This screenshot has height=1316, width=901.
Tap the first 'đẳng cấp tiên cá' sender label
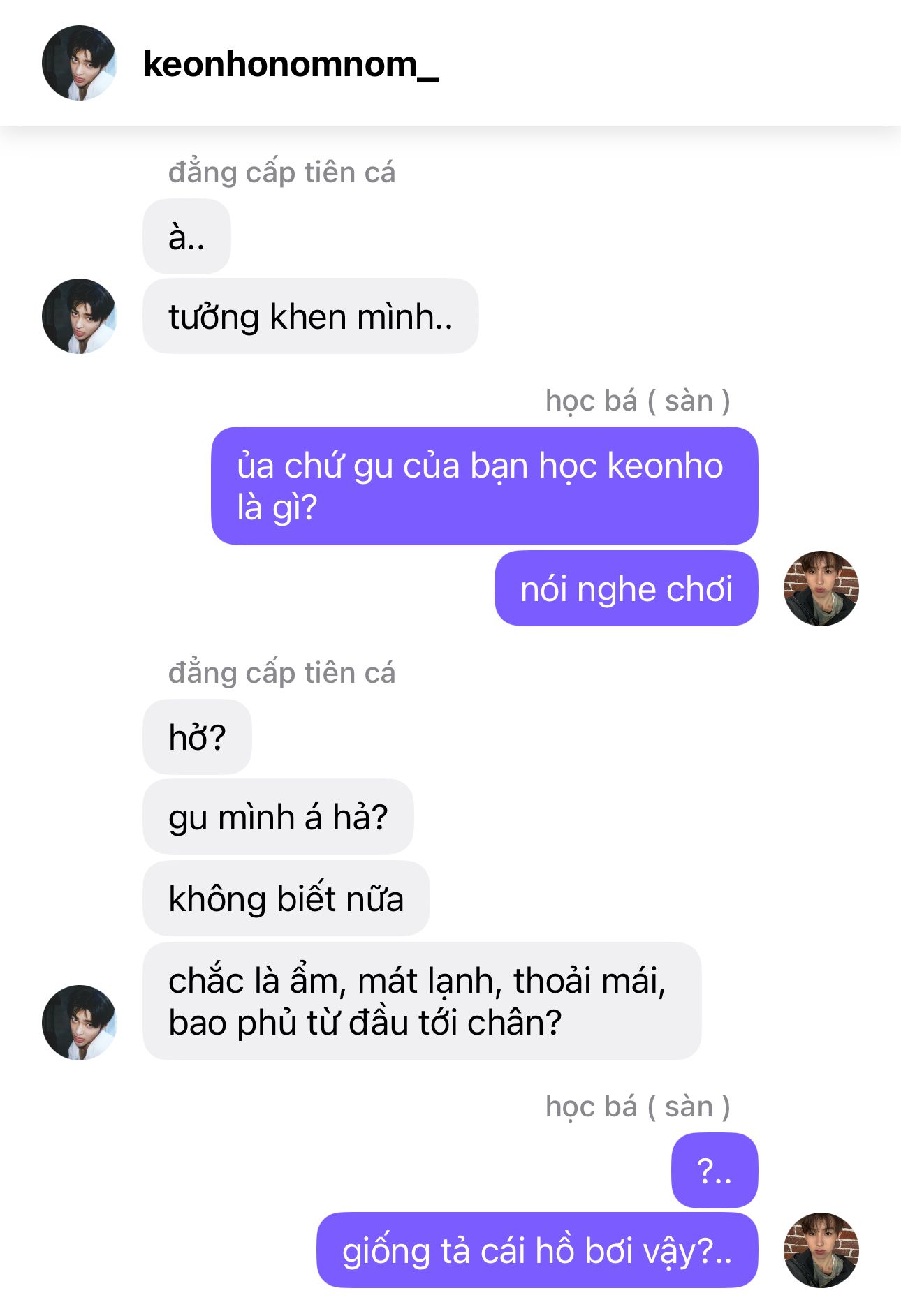(x=281, y=172)
